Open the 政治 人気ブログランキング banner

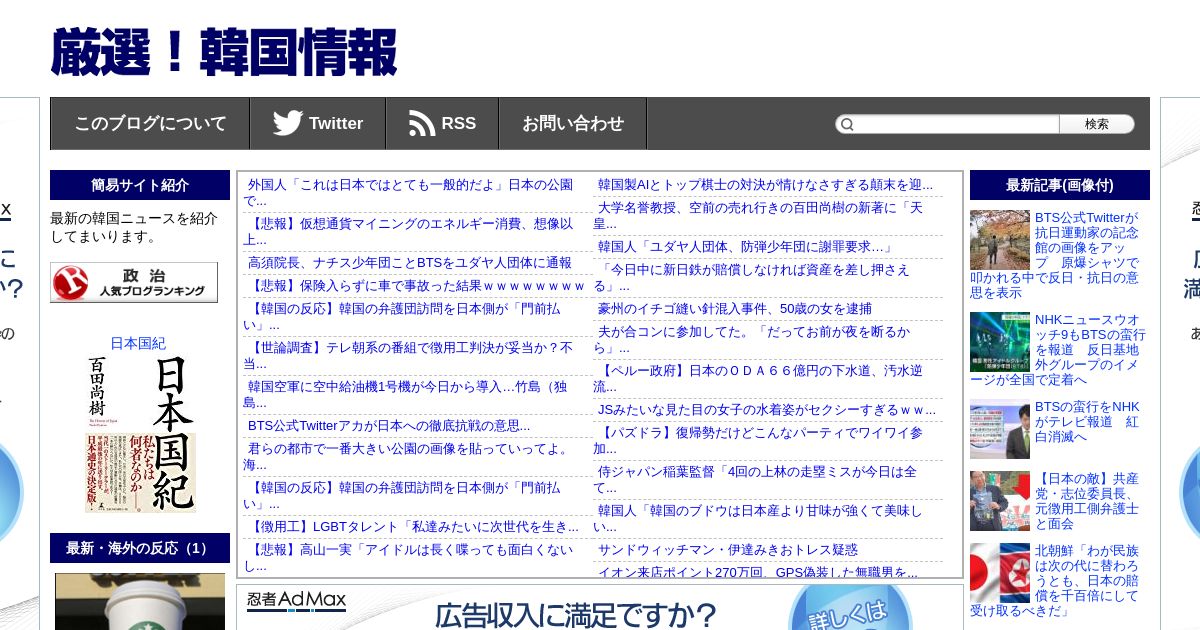click(x=134, y=282)
